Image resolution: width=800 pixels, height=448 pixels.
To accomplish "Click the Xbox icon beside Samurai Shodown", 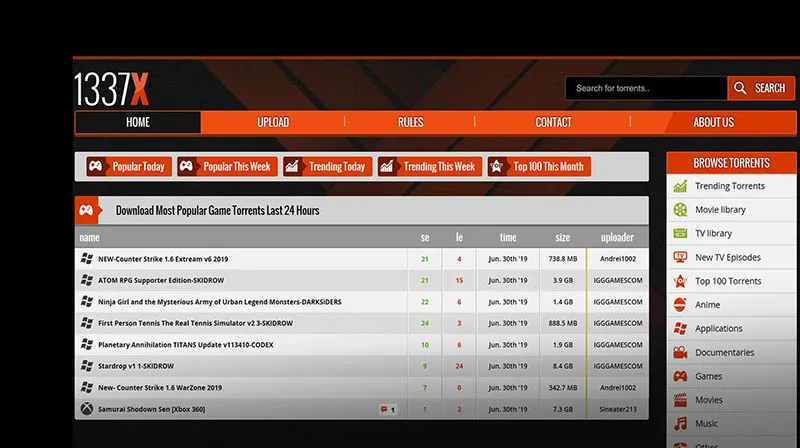I will (x=87, y=409).
